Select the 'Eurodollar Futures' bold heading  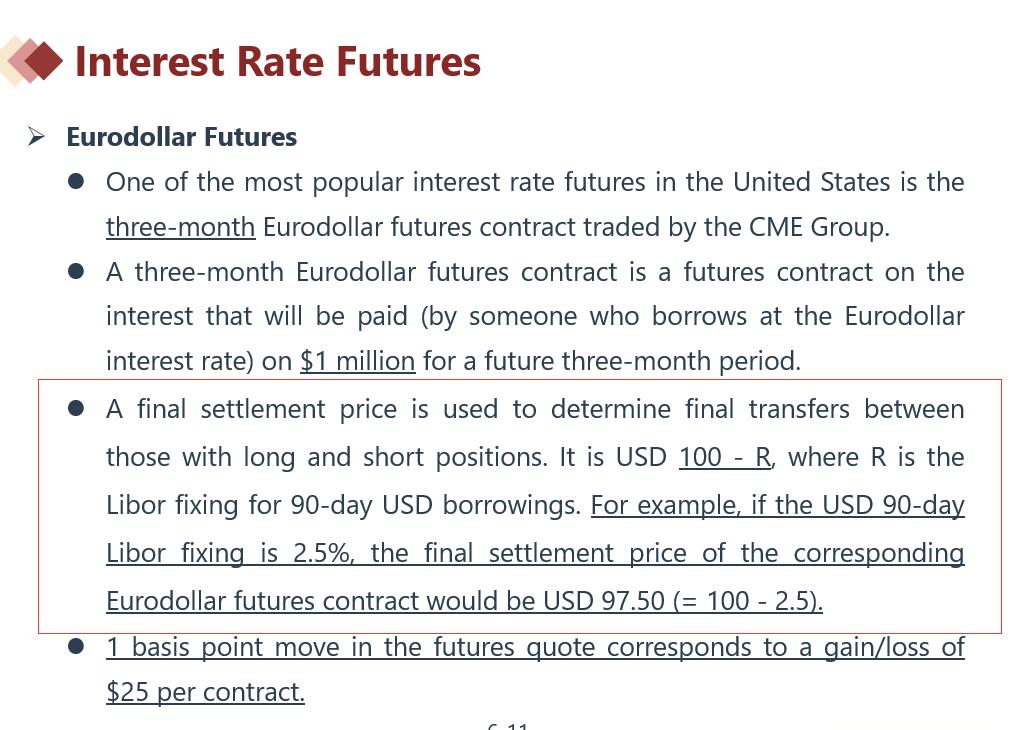pos(181,137)
